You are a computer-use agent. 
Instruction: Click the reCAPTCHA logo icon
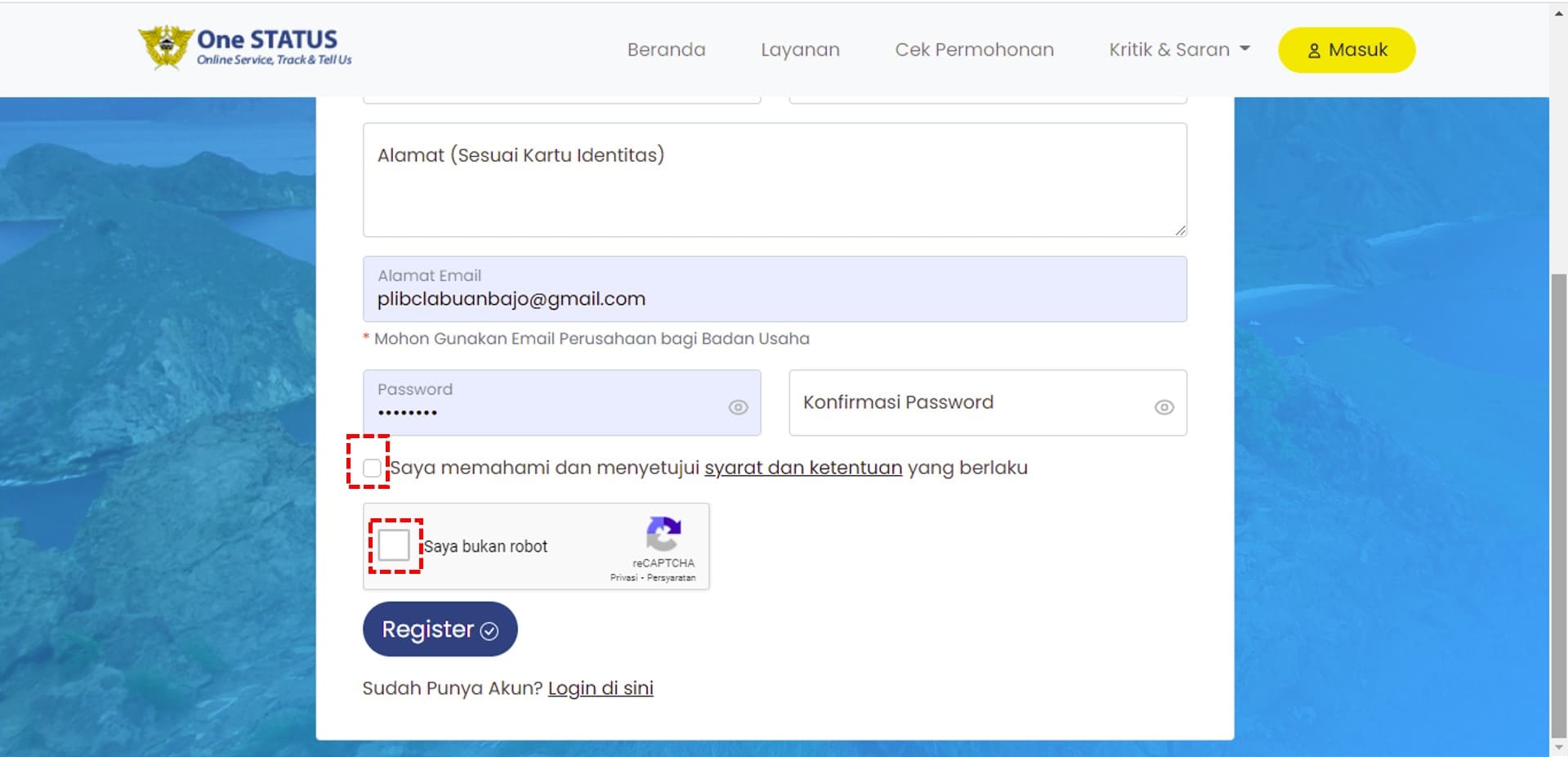[x=663, y=534]
